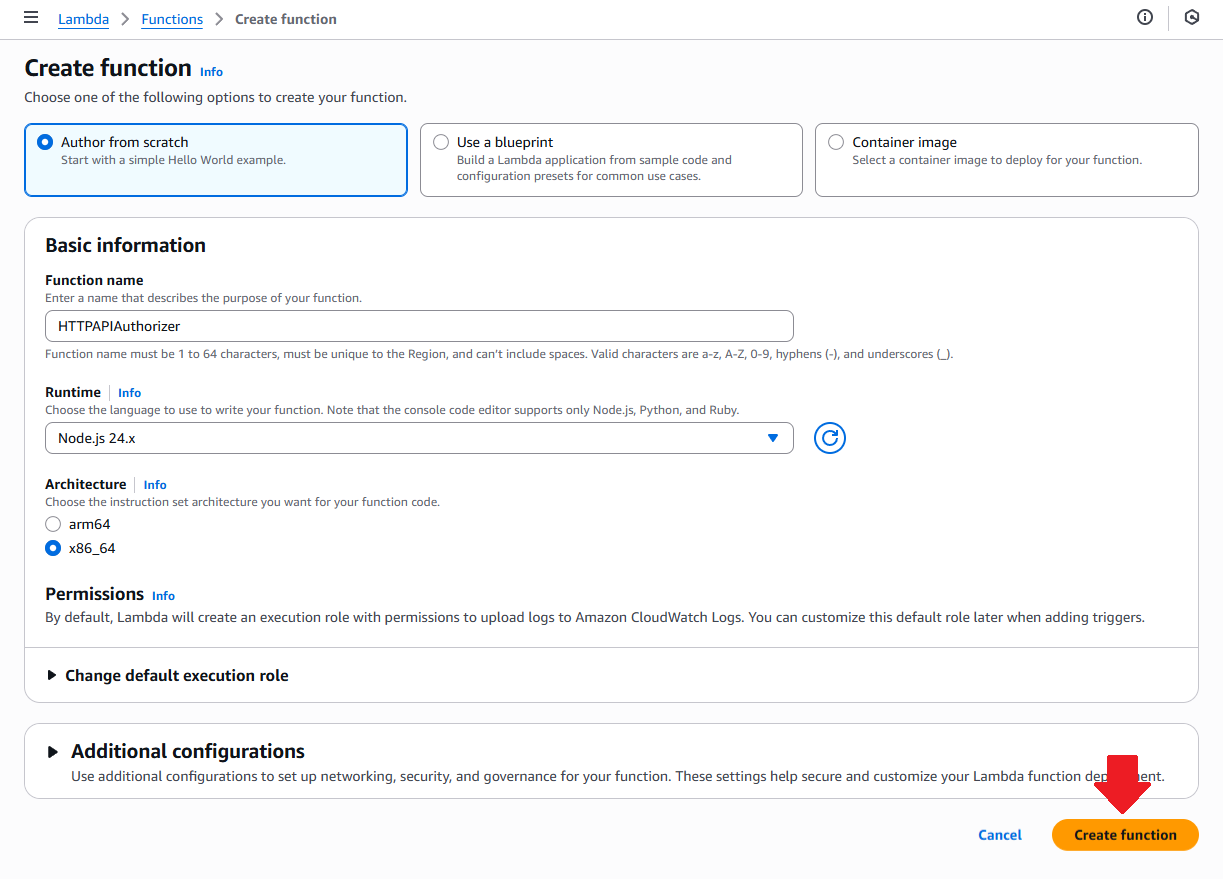Open Info link next to Runtime
The height and width of the screenshot is (879, 1223).
click(130, 393)
